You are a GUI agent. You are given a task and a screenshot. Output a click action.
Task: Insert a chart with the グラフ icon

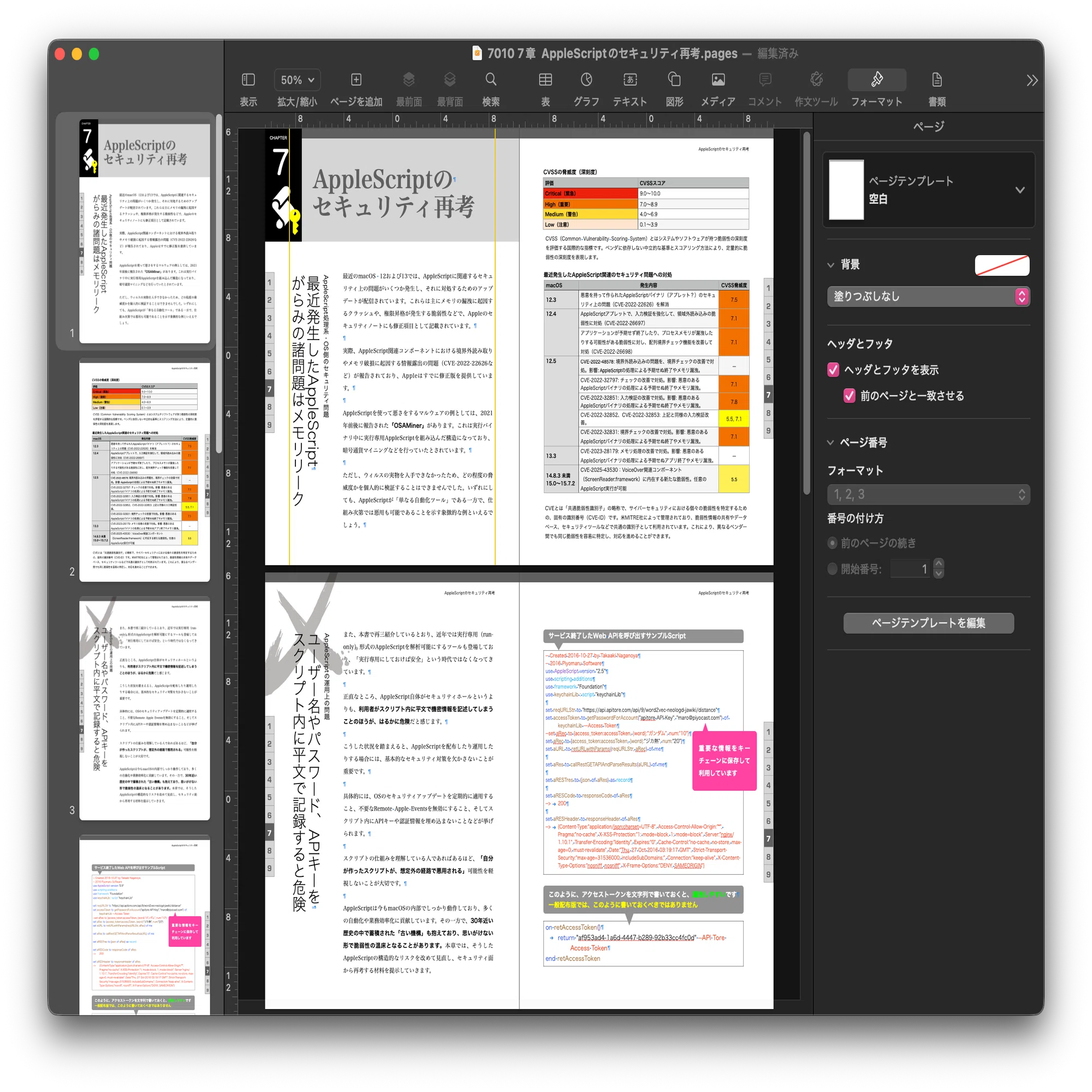point(587,80)
